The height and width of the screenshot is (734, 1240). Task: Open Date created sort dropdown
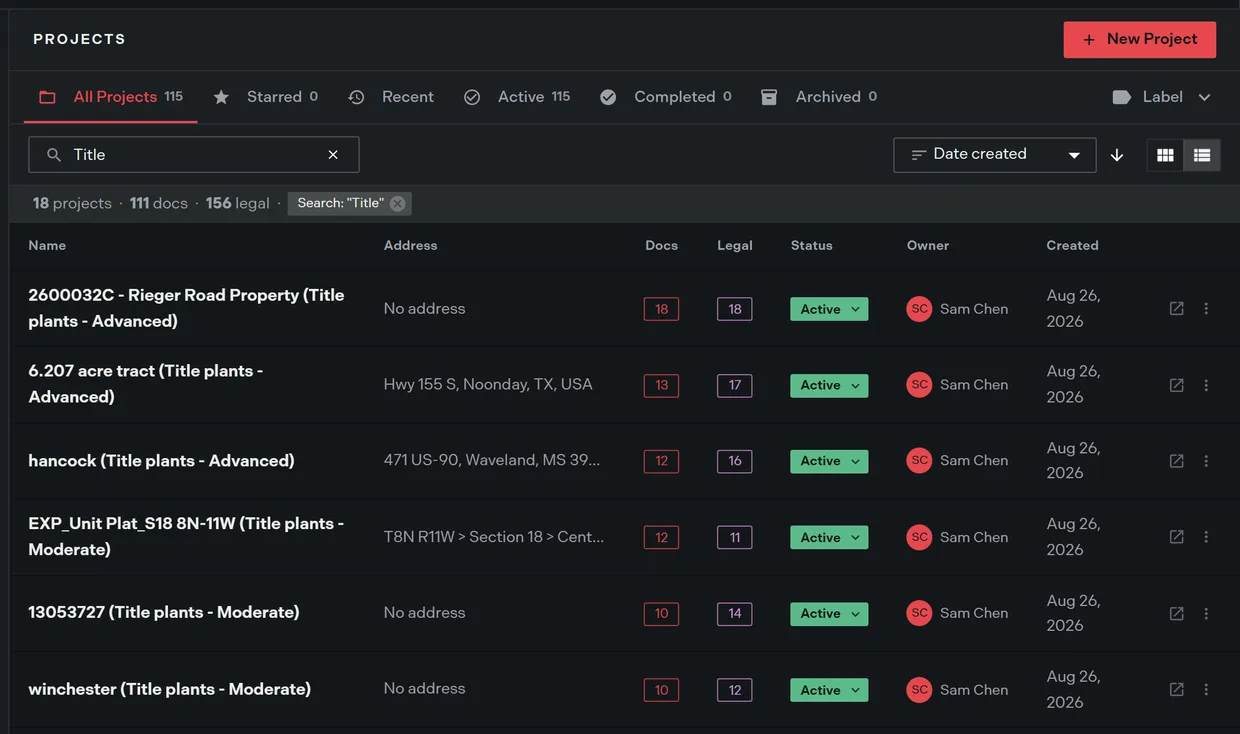(994, 155)
